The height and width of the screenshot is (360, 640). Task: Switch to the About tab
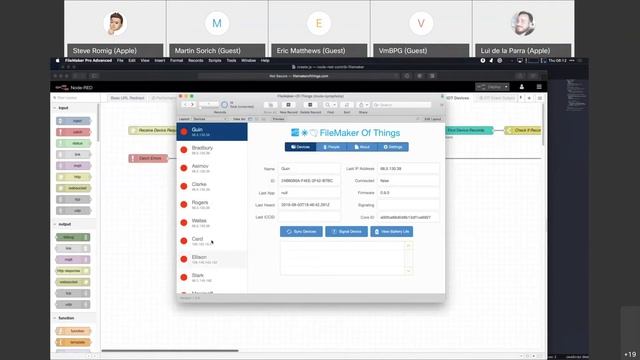362,147
